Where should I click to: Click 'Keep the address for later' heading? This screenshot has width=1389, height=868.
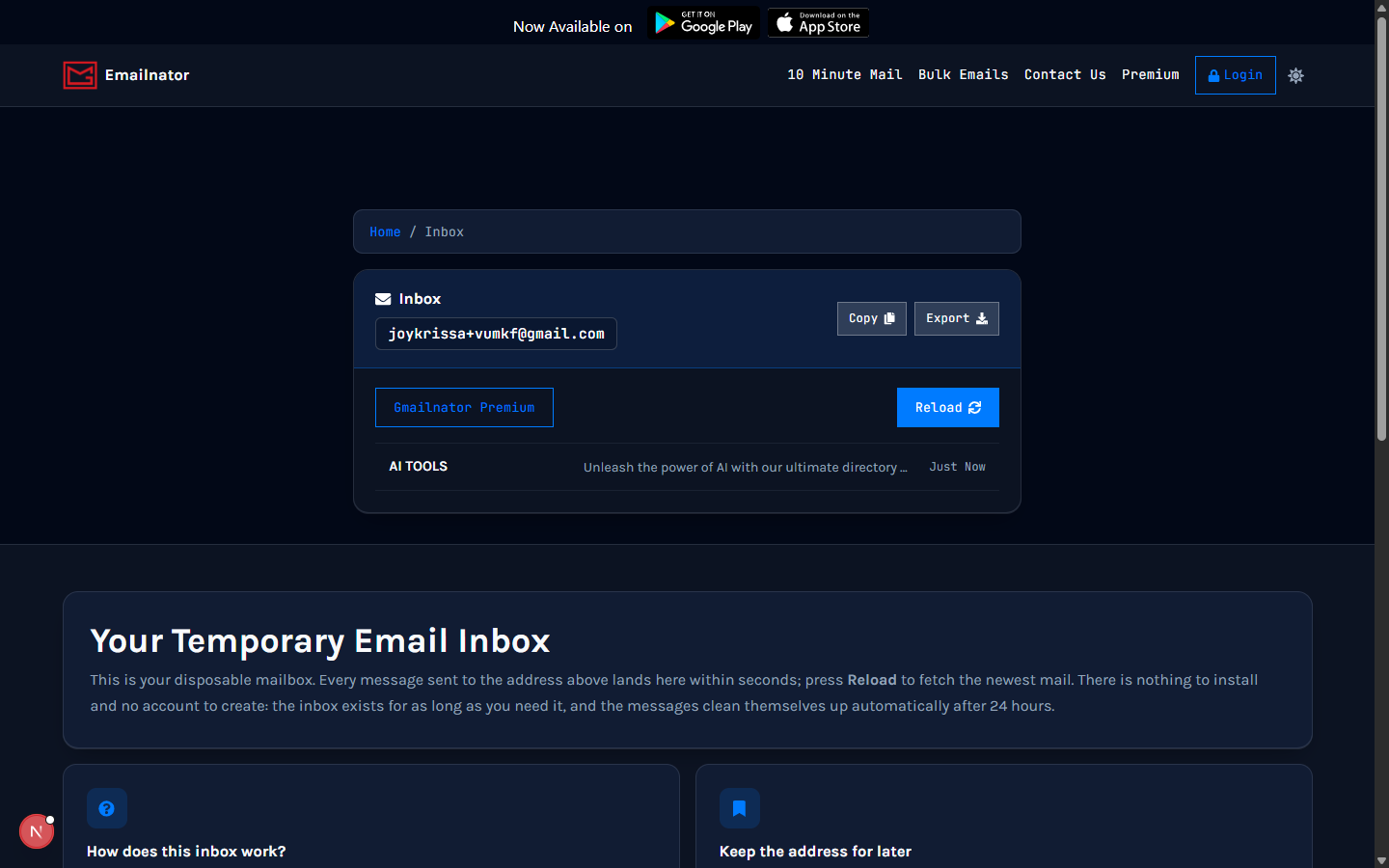tap(815, 852)
